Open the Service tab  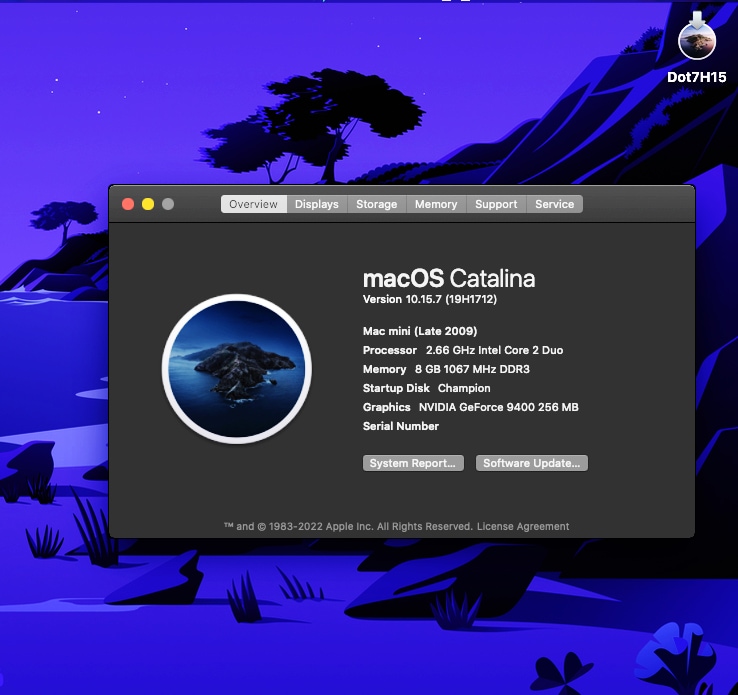click(554, 204)
